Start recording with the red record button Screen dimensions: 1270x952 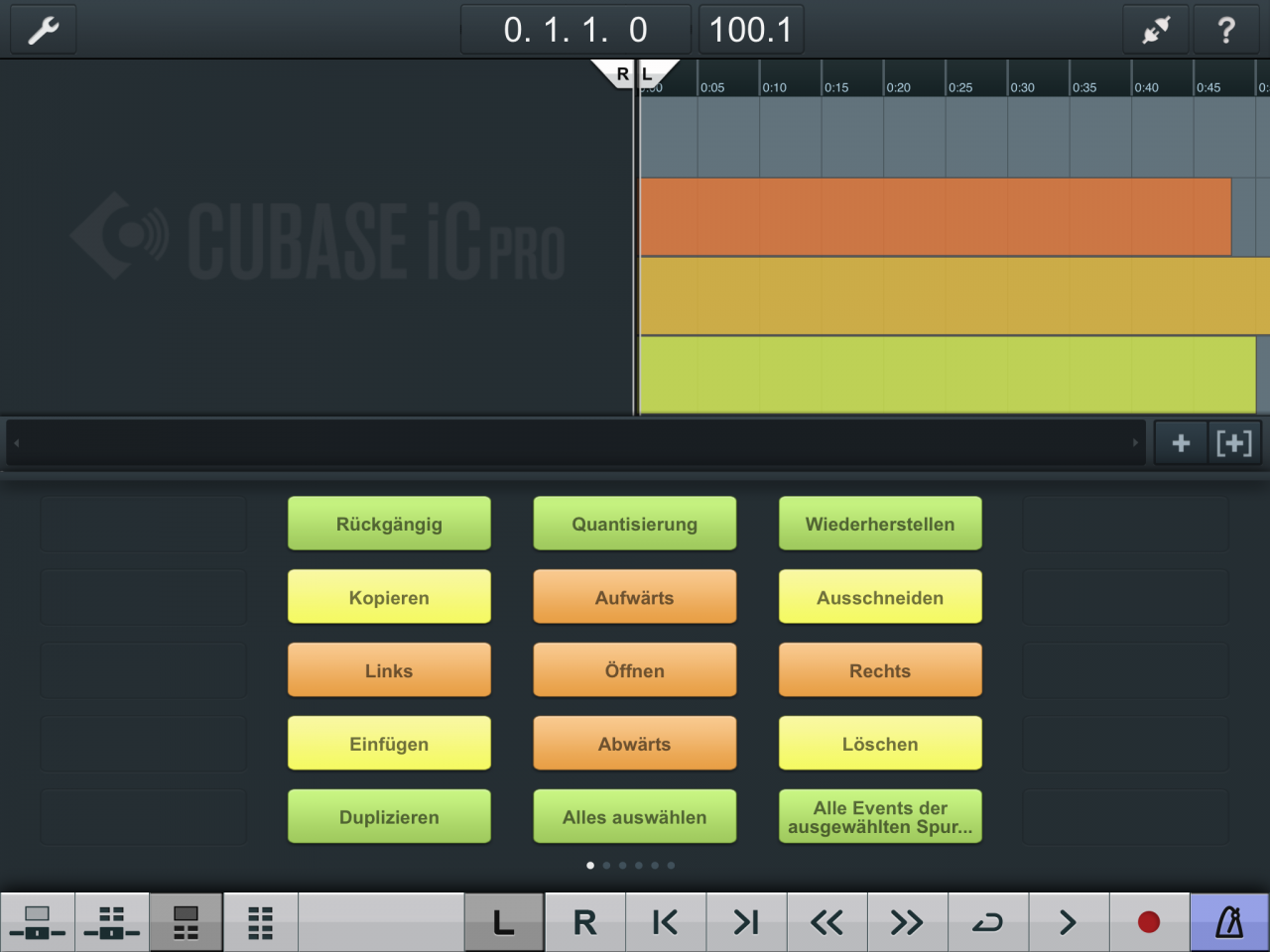coord(1149,922)
